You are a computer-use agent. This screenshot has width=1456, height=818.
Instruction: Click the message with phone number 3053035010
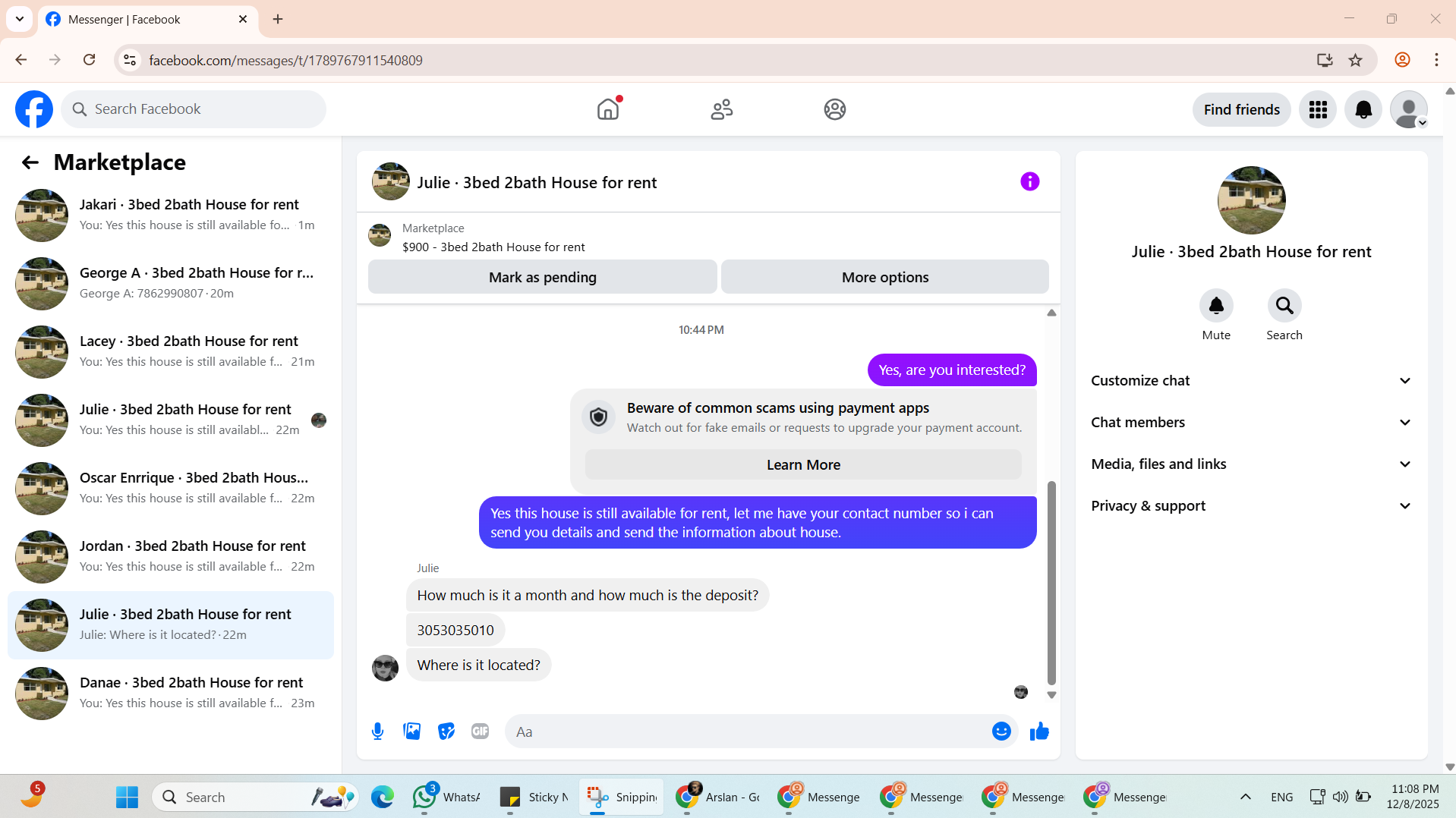tap(455, 630)
